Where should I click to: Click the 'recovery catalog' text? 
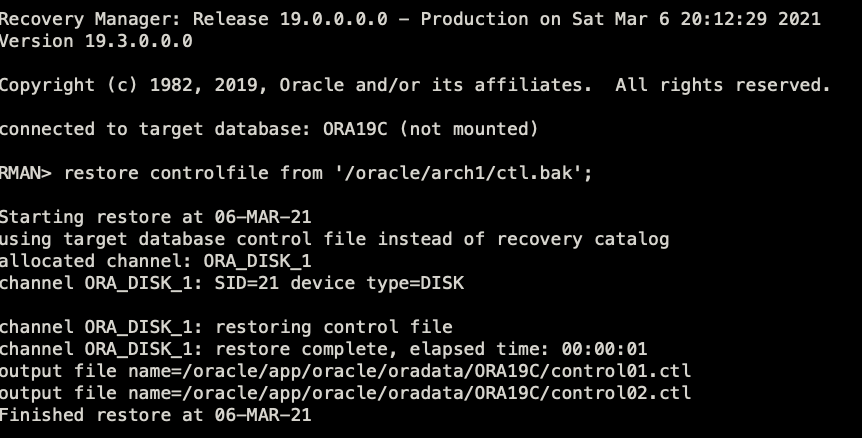582,239
